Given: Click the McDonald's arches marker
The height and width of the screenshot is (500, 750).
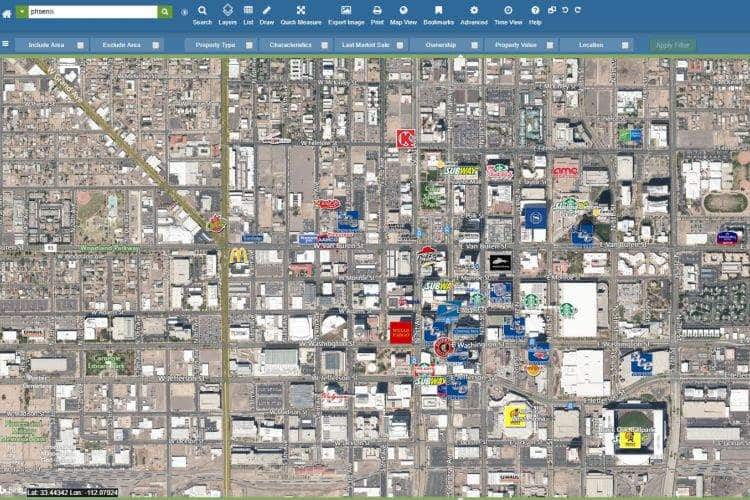Looking at the screenshot, I should 239,256.
